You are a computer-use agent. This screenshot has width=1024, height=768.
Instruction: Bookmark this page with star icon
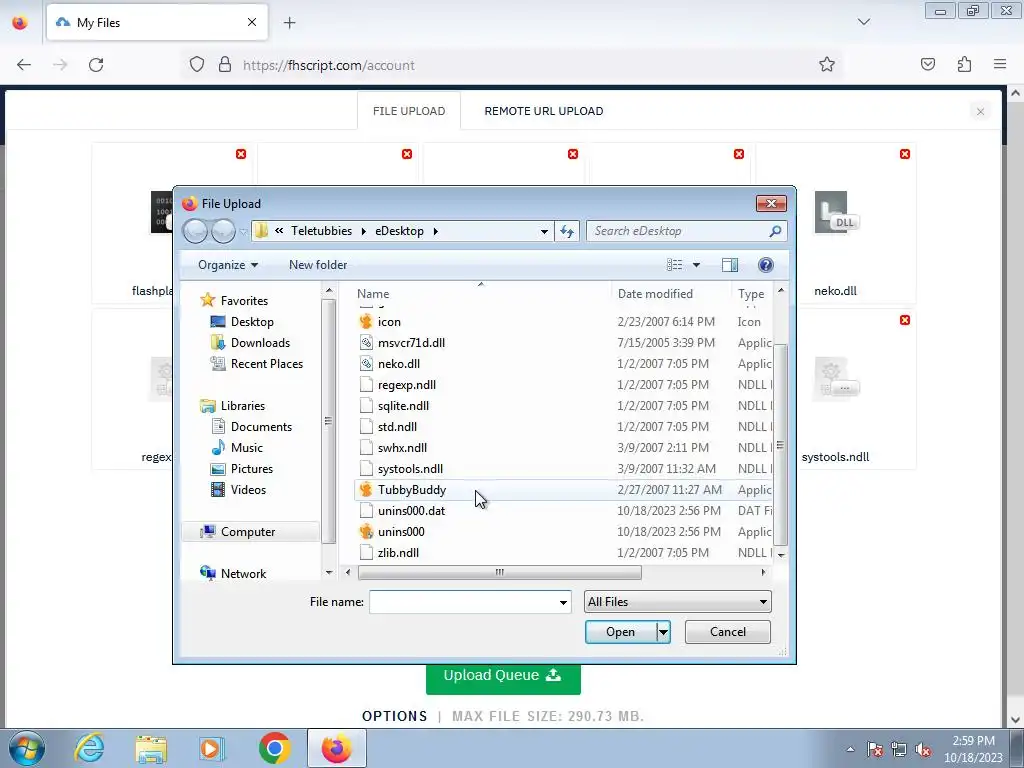[x=827, y=65]
